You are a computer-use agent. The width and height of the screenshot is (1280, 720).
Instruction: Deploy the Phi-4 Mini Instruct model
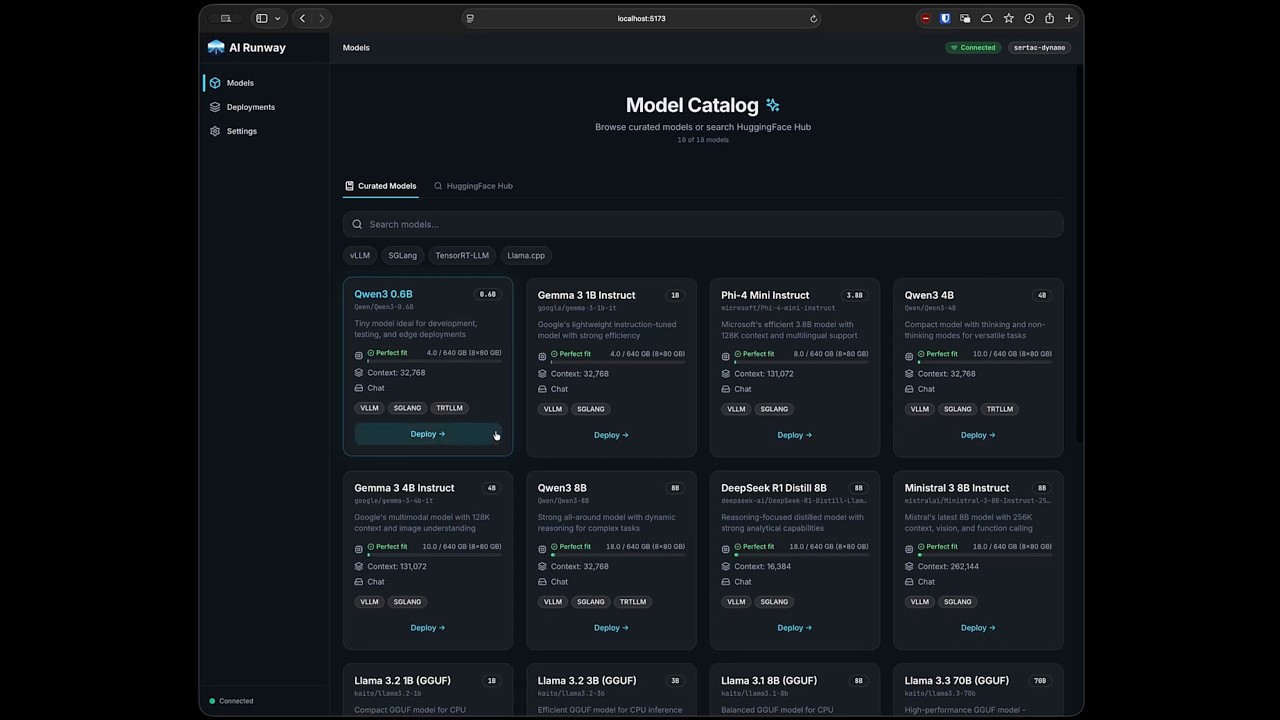[x=795, y=435]
